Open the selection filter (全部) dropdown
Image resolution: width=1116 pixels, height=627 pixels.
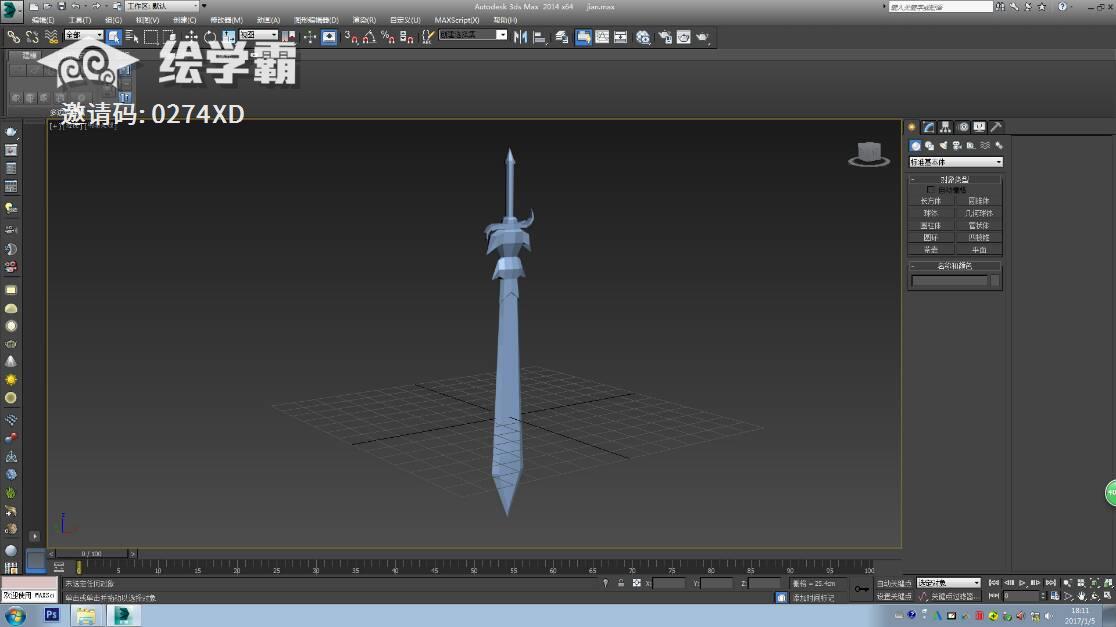click(x=85, y=36)
